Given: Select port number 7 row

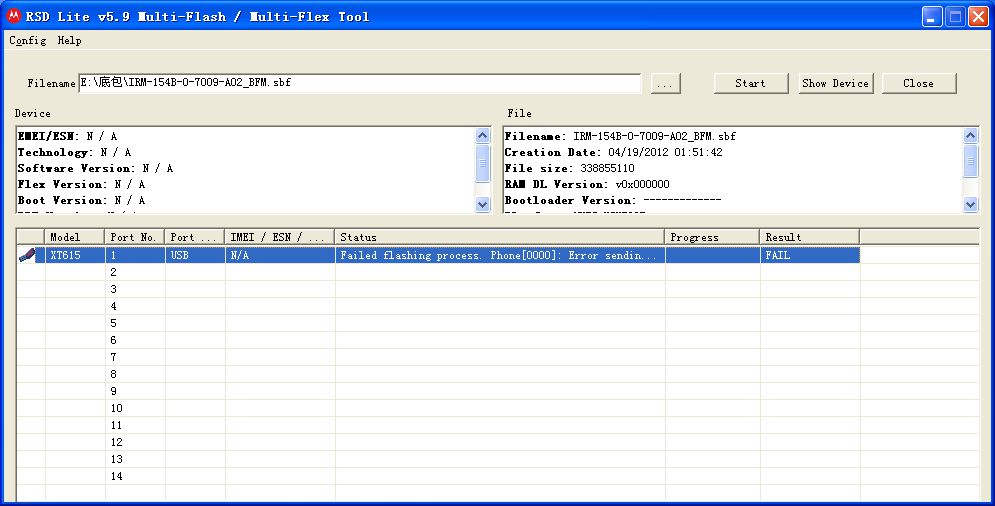Looking at the screenshot, I should pyautogui.click(x=498, y=357).
